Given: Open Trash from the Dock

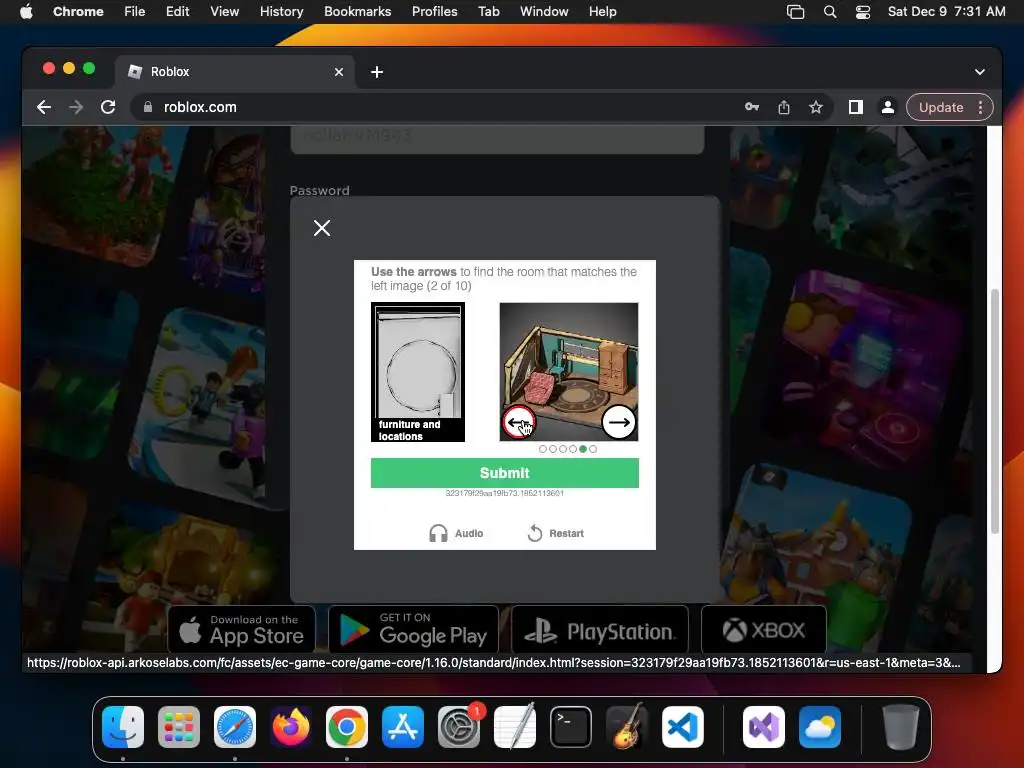Looking at the screenshot, I should point(901,727).
